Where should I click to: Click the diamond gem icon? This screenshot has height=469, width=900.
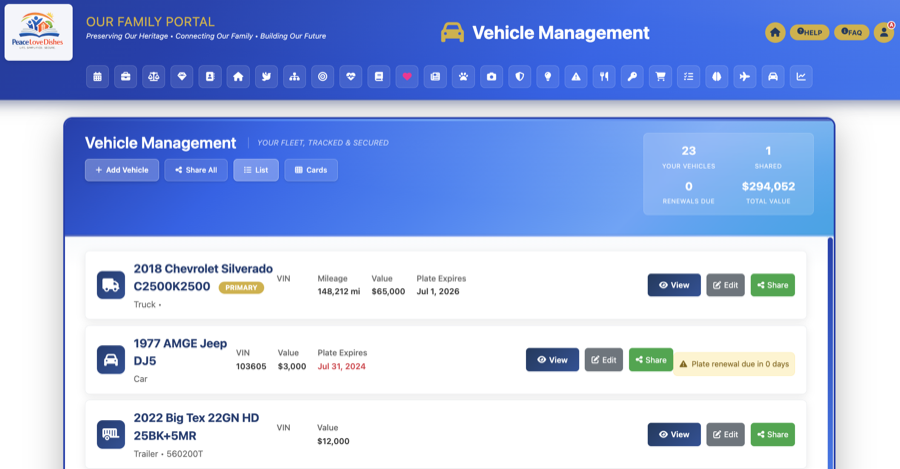point(182,76)
